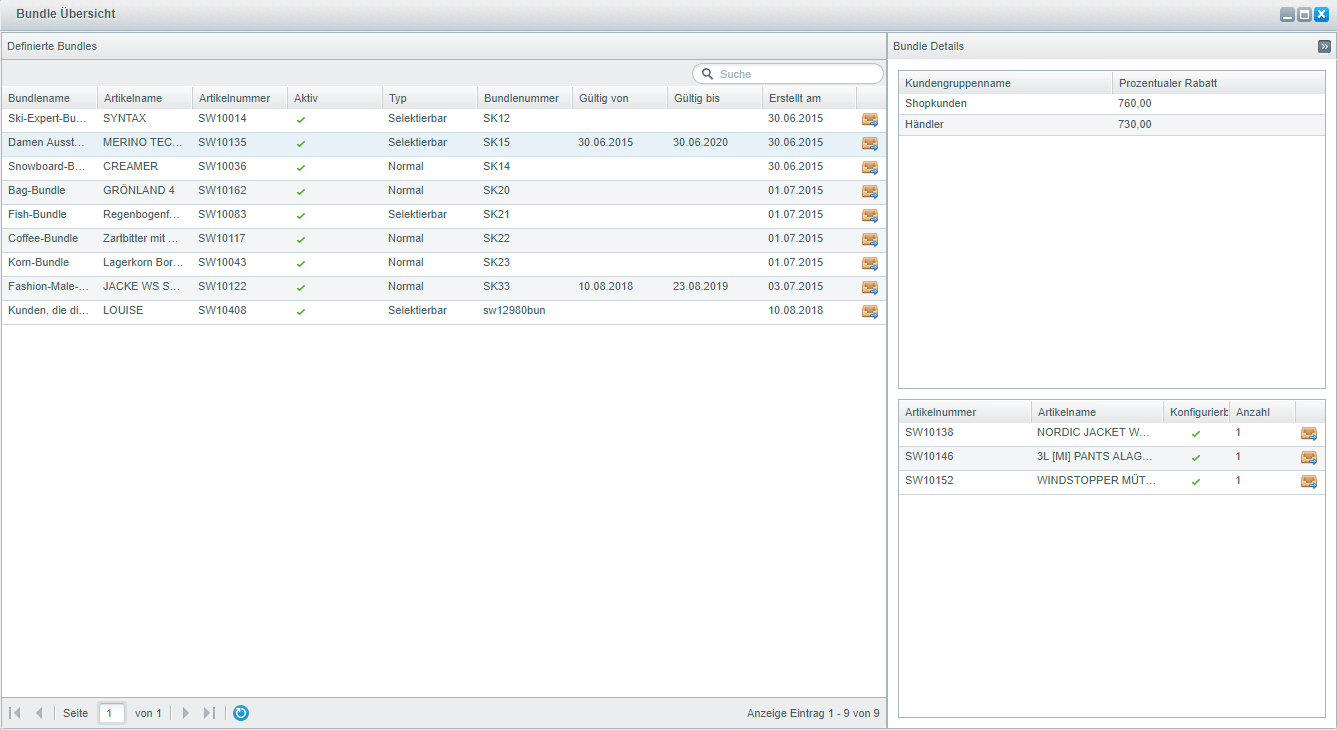
Task: Click discount value 760,00
Action: [1135, 103]
